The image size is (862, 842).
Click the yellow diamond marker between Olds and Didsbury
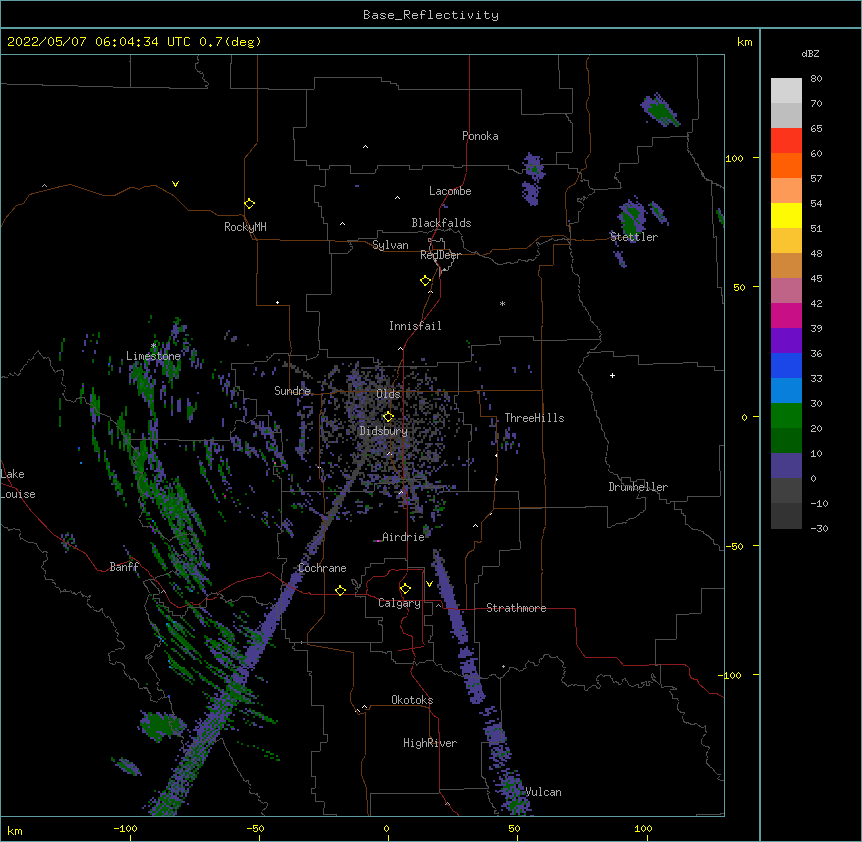click(x=388, y=417)
